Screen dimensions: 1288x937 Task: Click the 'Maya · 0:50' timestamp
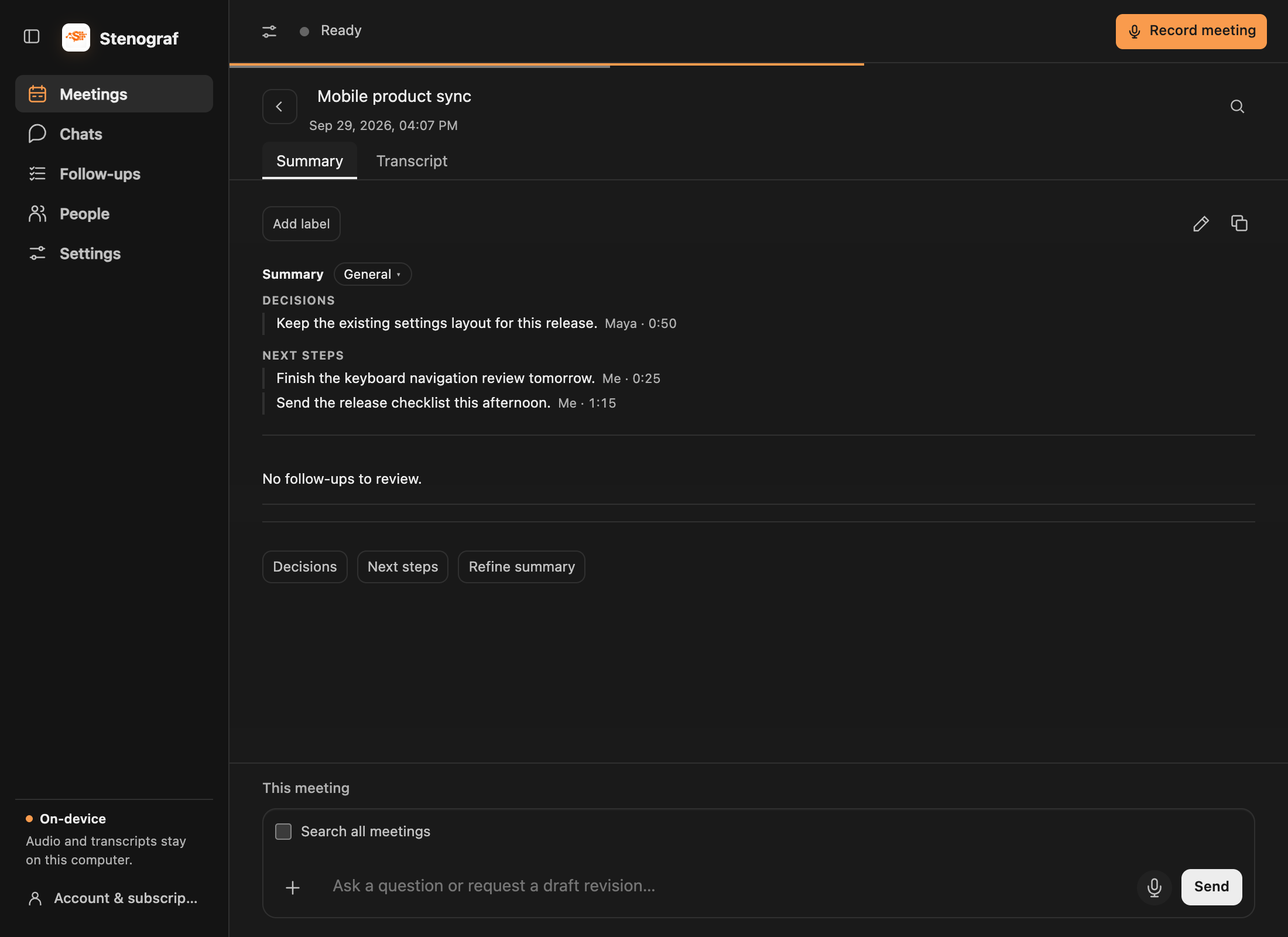[640, 324]
